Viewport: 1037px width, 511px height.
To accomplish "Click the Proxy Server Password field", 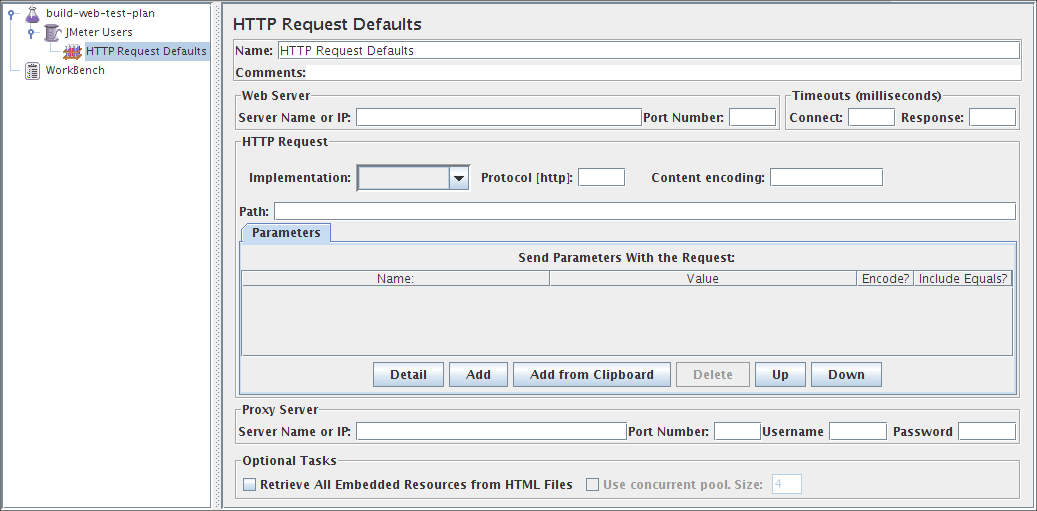I will 986,431.
